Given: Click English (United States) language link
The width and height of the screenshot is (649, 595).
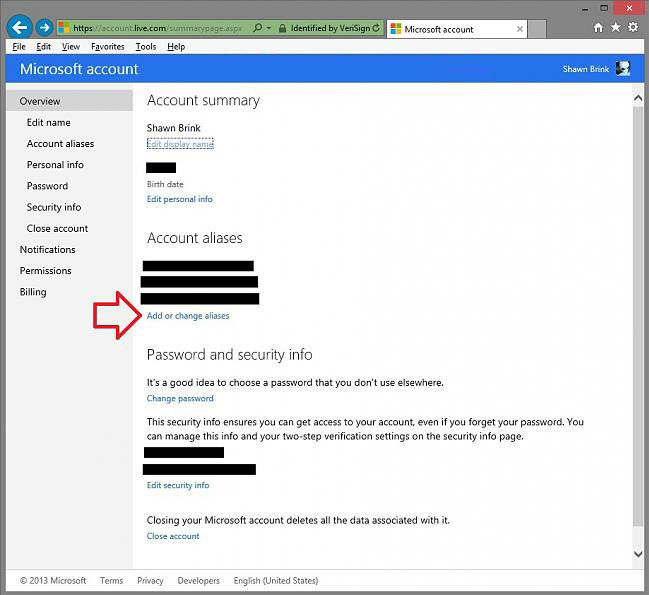Looking at the screenshot, I should pyautogui.click(x=276, y=581).
